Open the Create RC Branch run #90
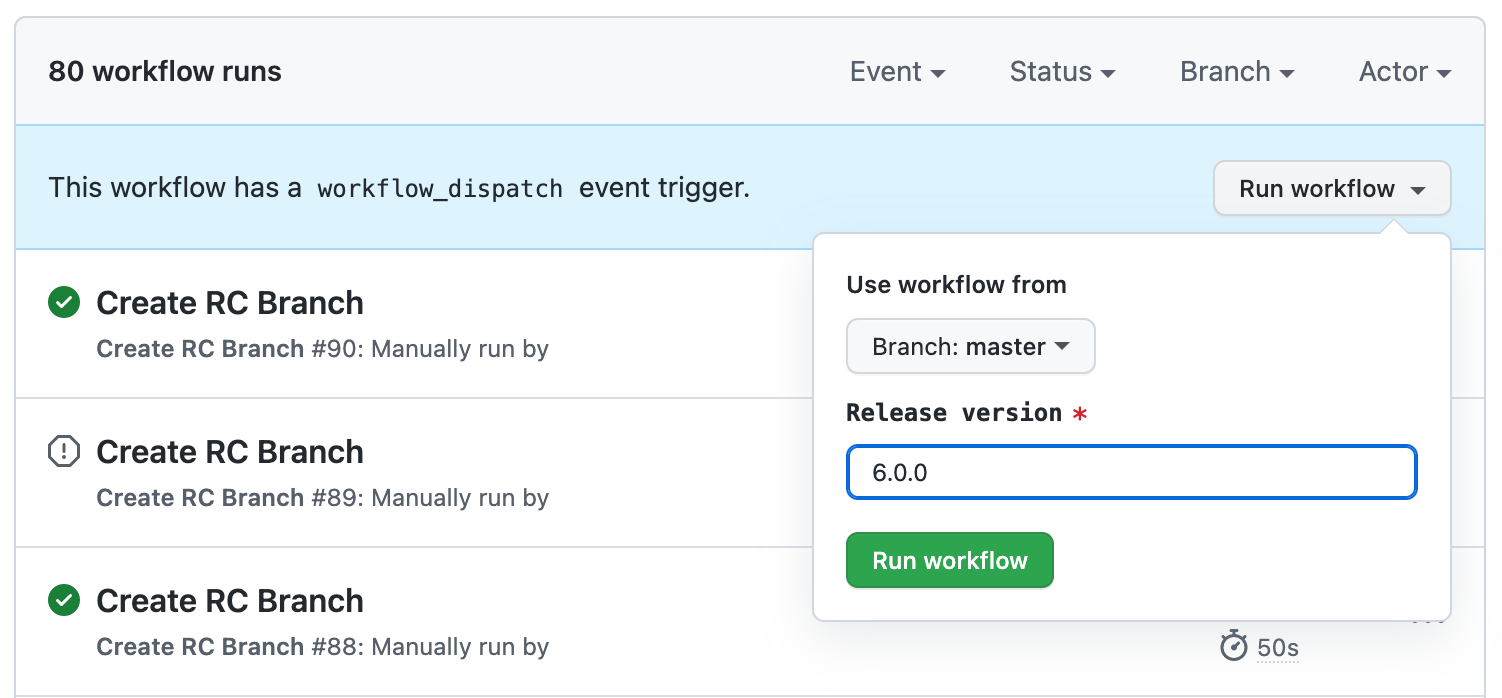The width and height of the screenshot is (1502, 698). pyautogui.click(x=229, y=302)
